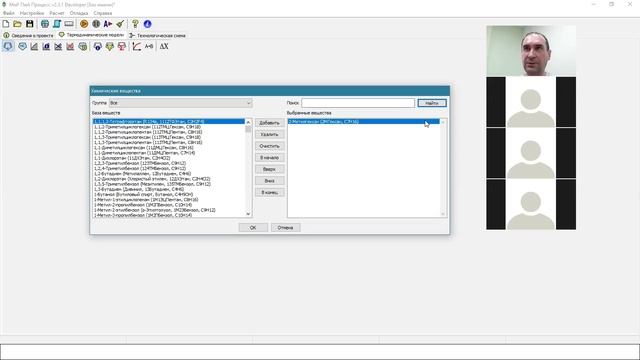Click the red pentagon icon

(122, 47)
